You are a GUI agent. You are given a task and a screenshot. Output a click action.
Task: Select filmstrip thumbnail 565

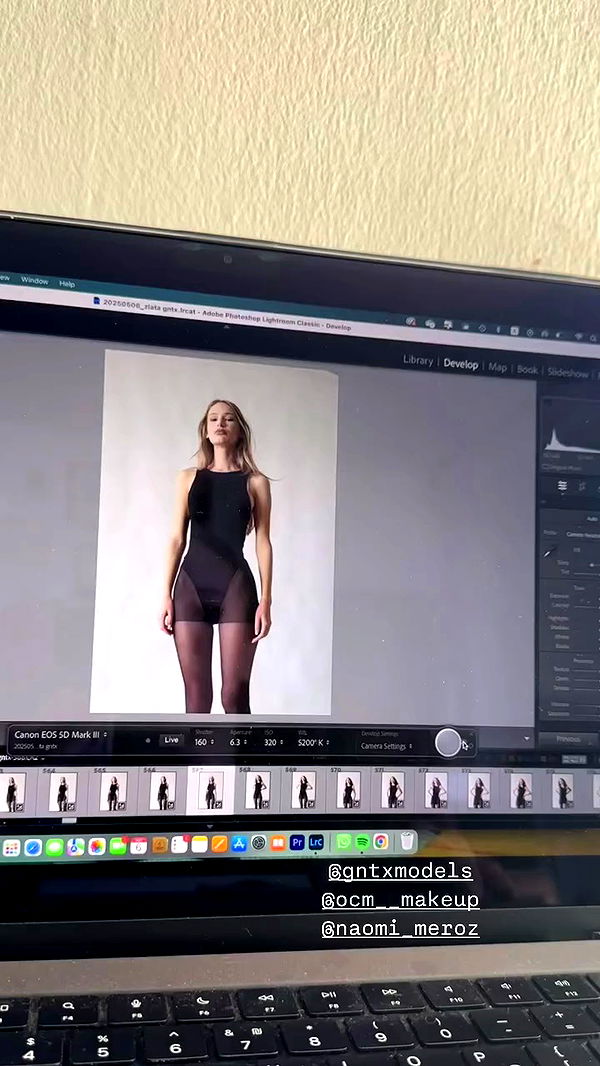[113, 792]
